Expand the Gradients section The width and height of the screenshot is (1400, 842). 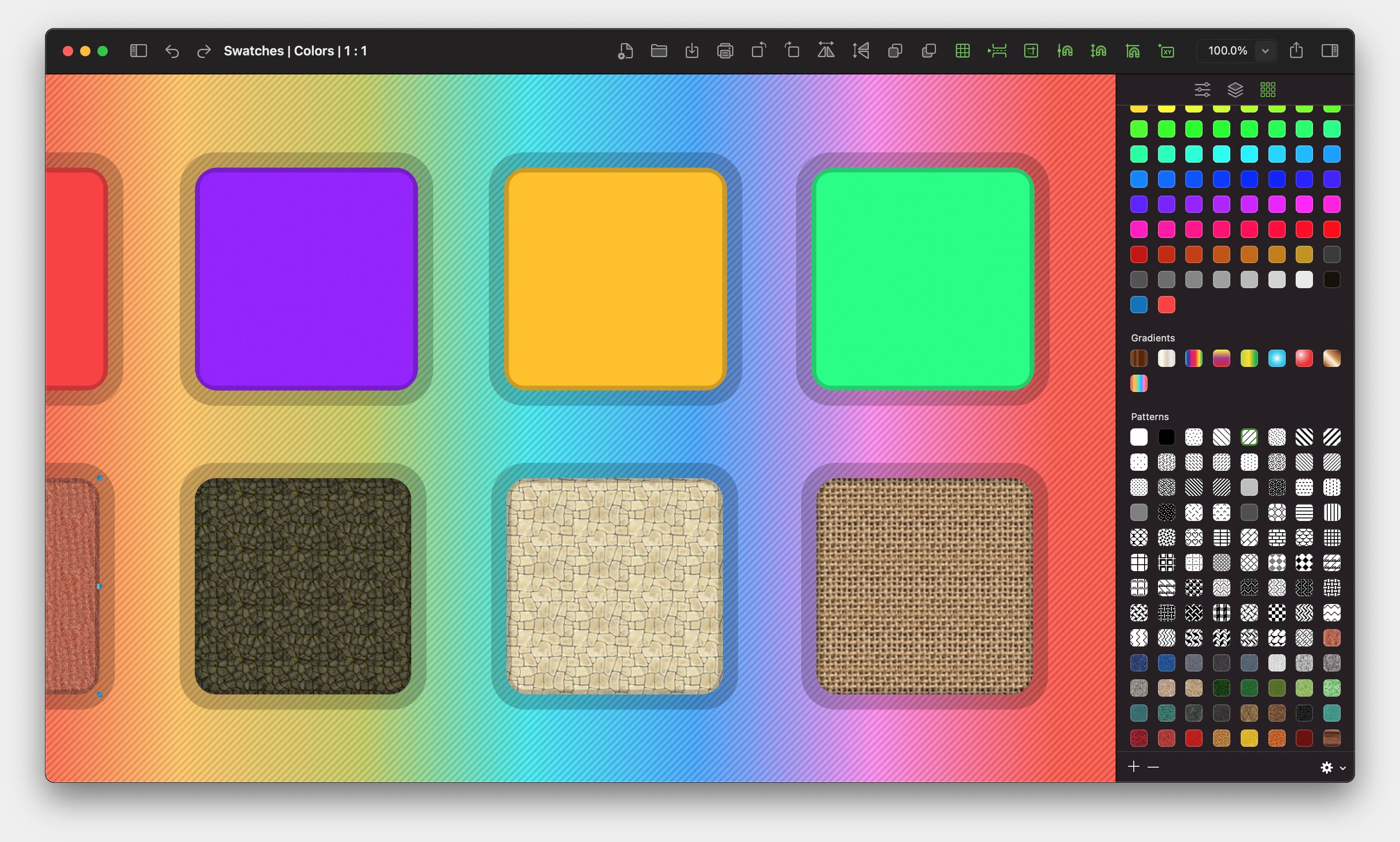click(1152, 337)
